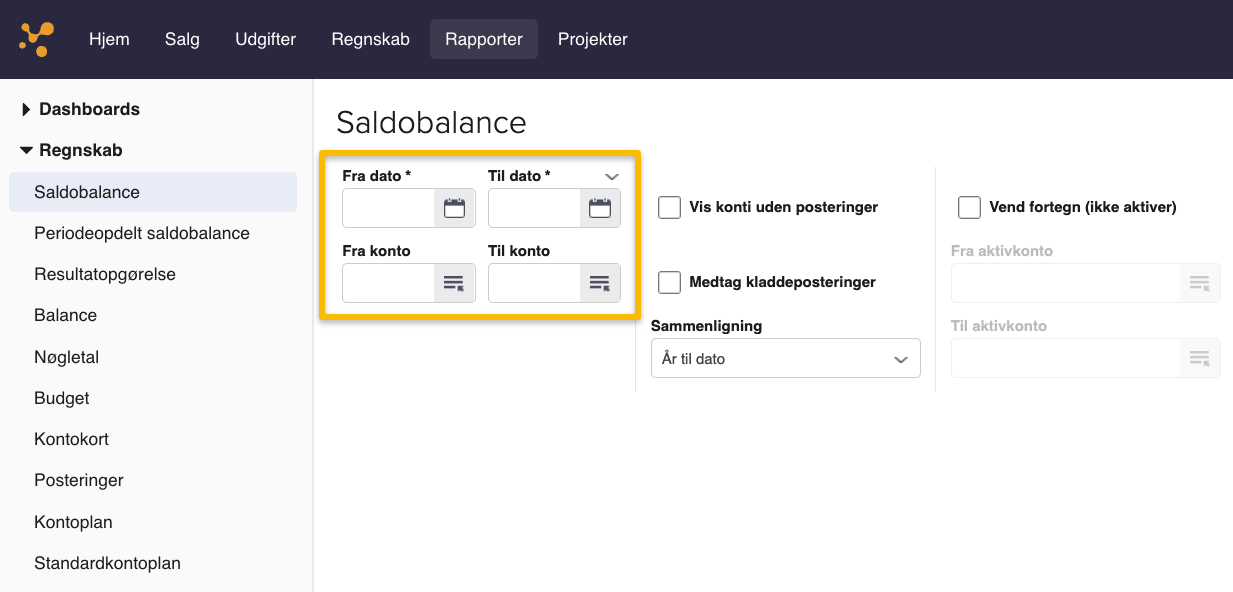1233x592 pixels.
Task: Click the Fra aktivkonto list icon
Action: click(x=1200, y=283)
